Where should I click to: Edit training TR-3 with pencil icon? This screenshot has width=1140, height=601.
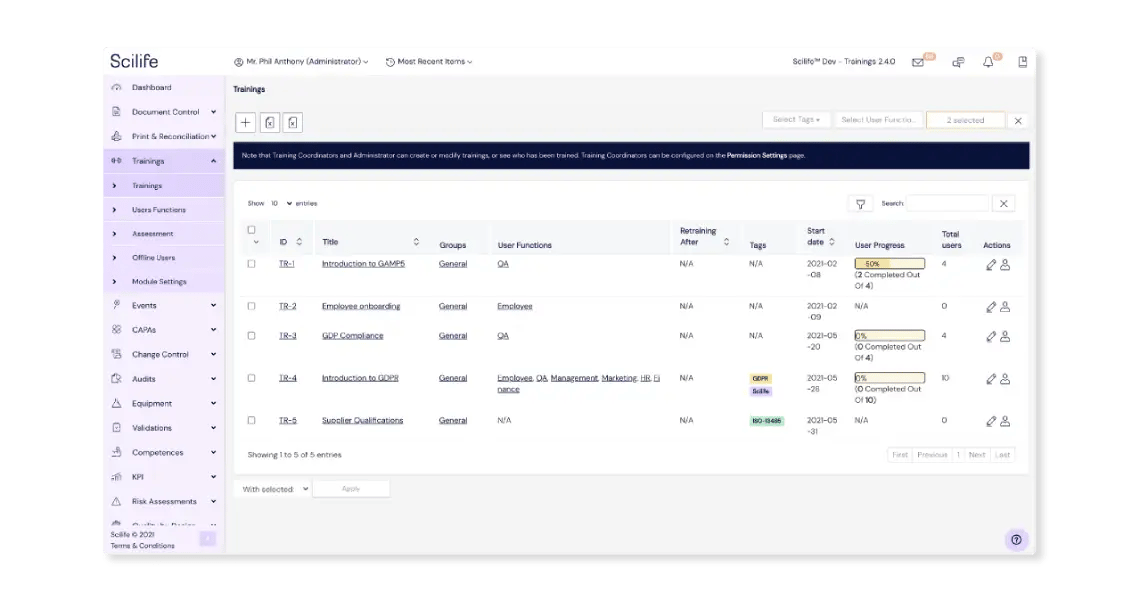click(990, 336)
